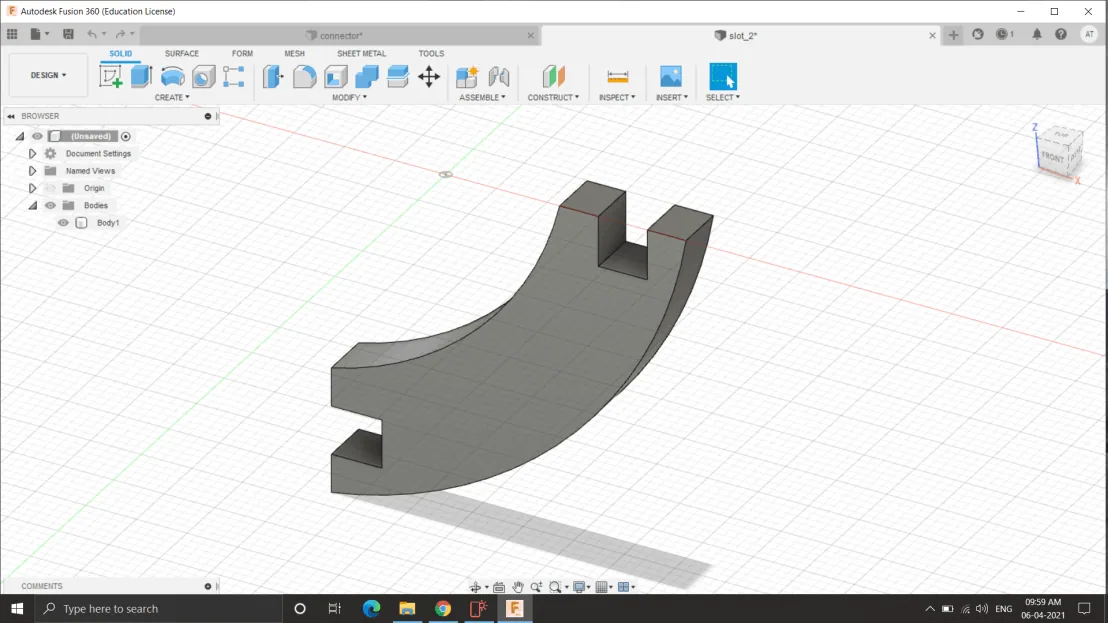Hide Body1 with its eye icon
1108x623 pixels.
[63, 222]
